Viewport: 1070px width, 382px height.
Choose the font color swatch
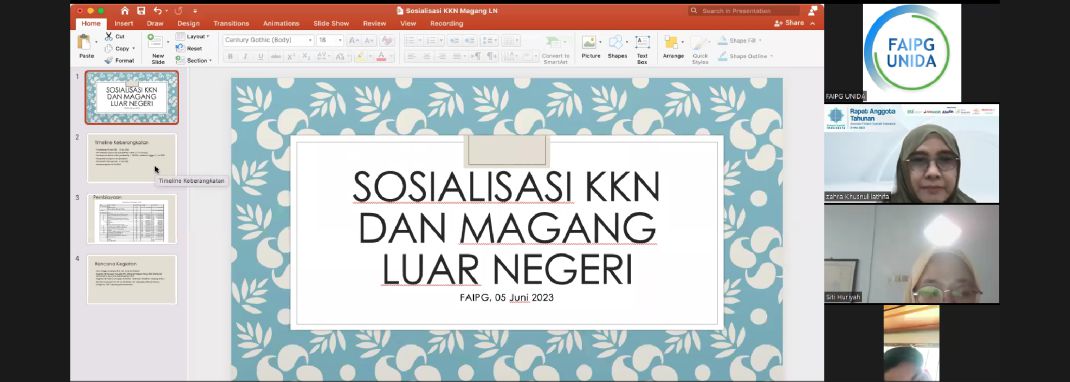tap(381, 57)
